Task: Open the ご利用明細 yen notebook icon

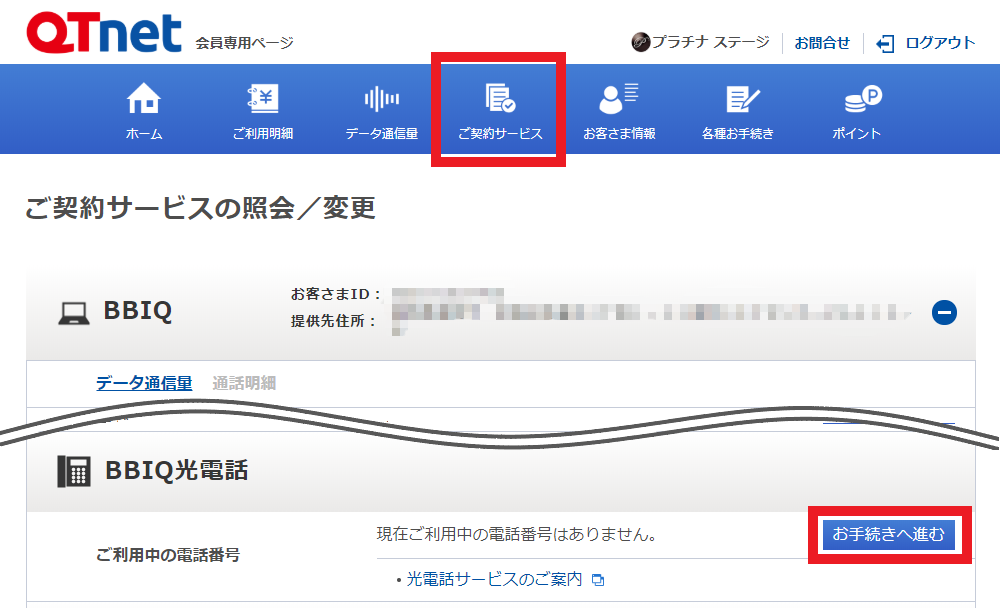Action: 263,98
